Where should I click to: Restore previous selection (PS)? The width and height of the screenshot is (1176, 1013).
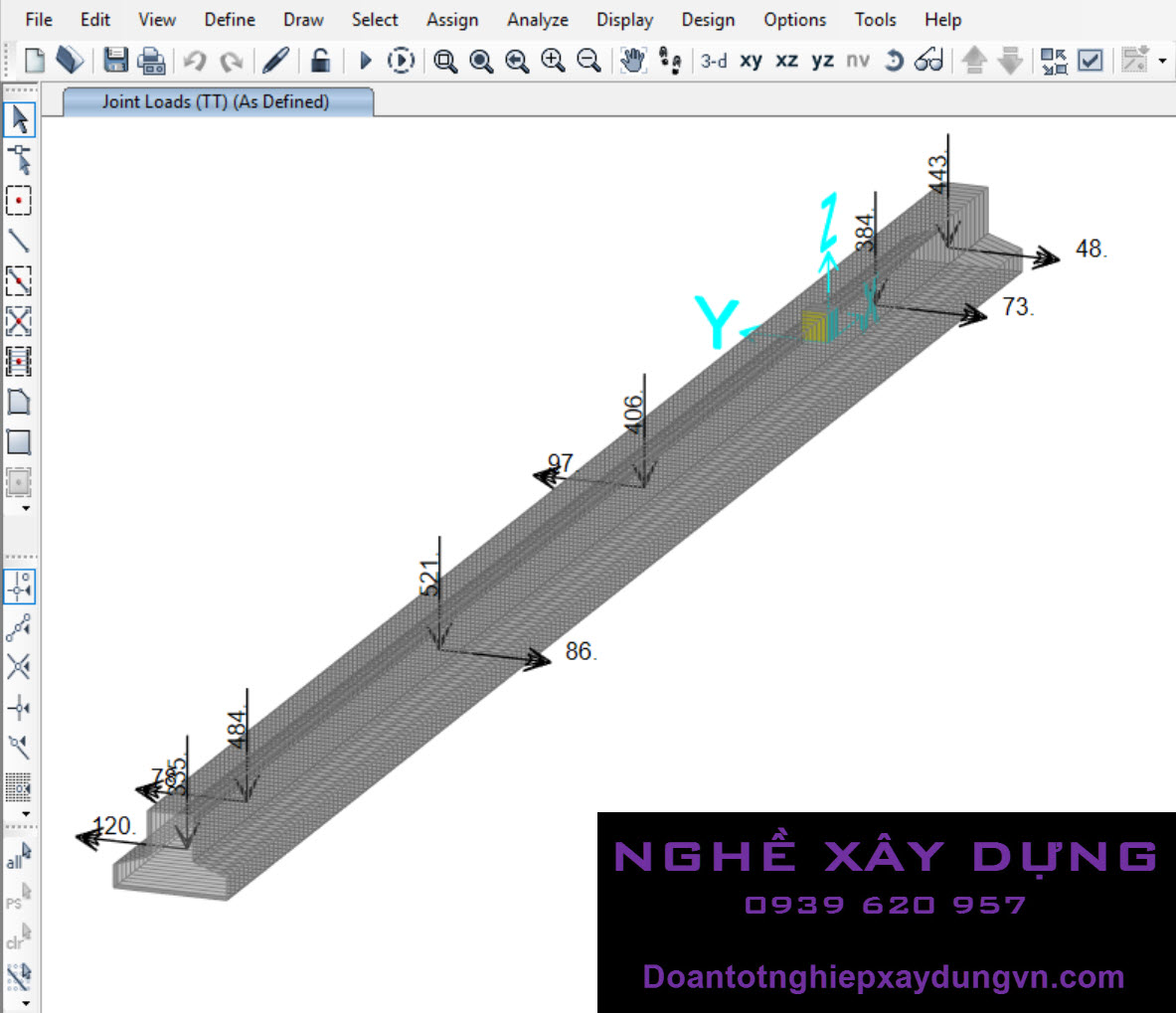(19, 896)
